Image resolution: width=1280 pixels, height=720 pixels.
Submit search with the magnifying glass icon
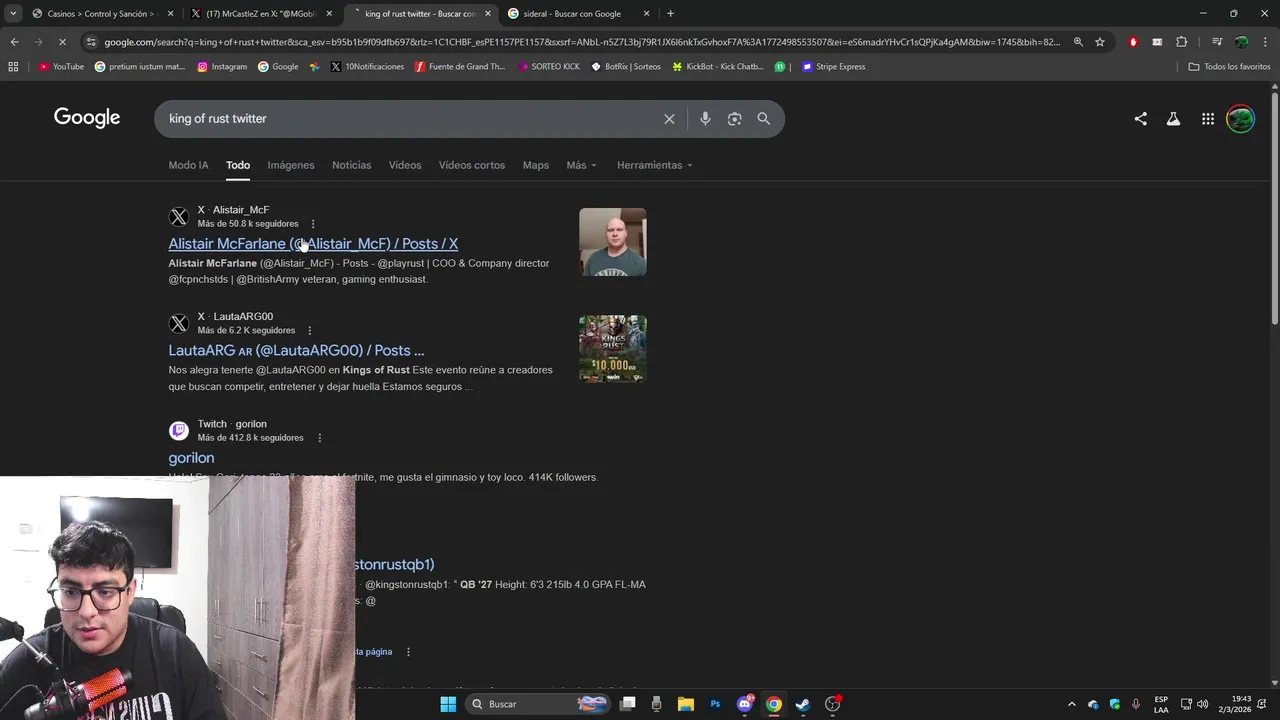pyautogui.click(x=764, y=119)
